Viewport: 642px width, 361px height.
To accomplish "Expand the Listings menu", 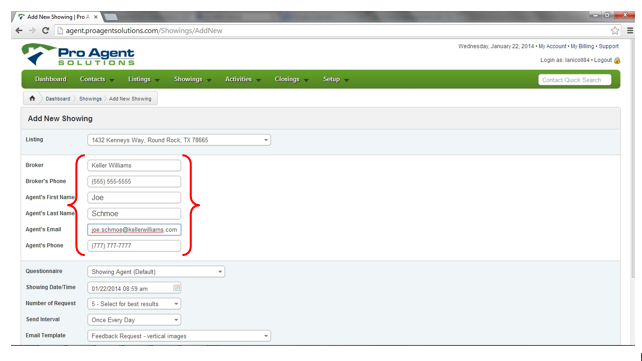I will tap(143, 79).
